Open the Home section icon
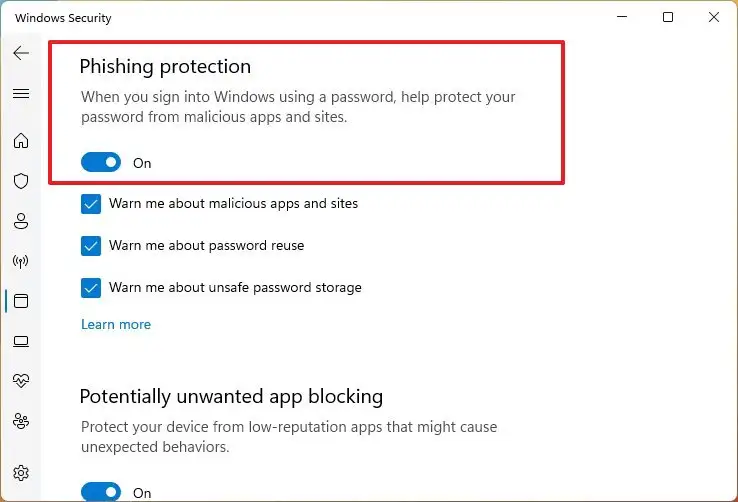Image resolution: width=738 pixels, height=502 pixels. point(20,141)
